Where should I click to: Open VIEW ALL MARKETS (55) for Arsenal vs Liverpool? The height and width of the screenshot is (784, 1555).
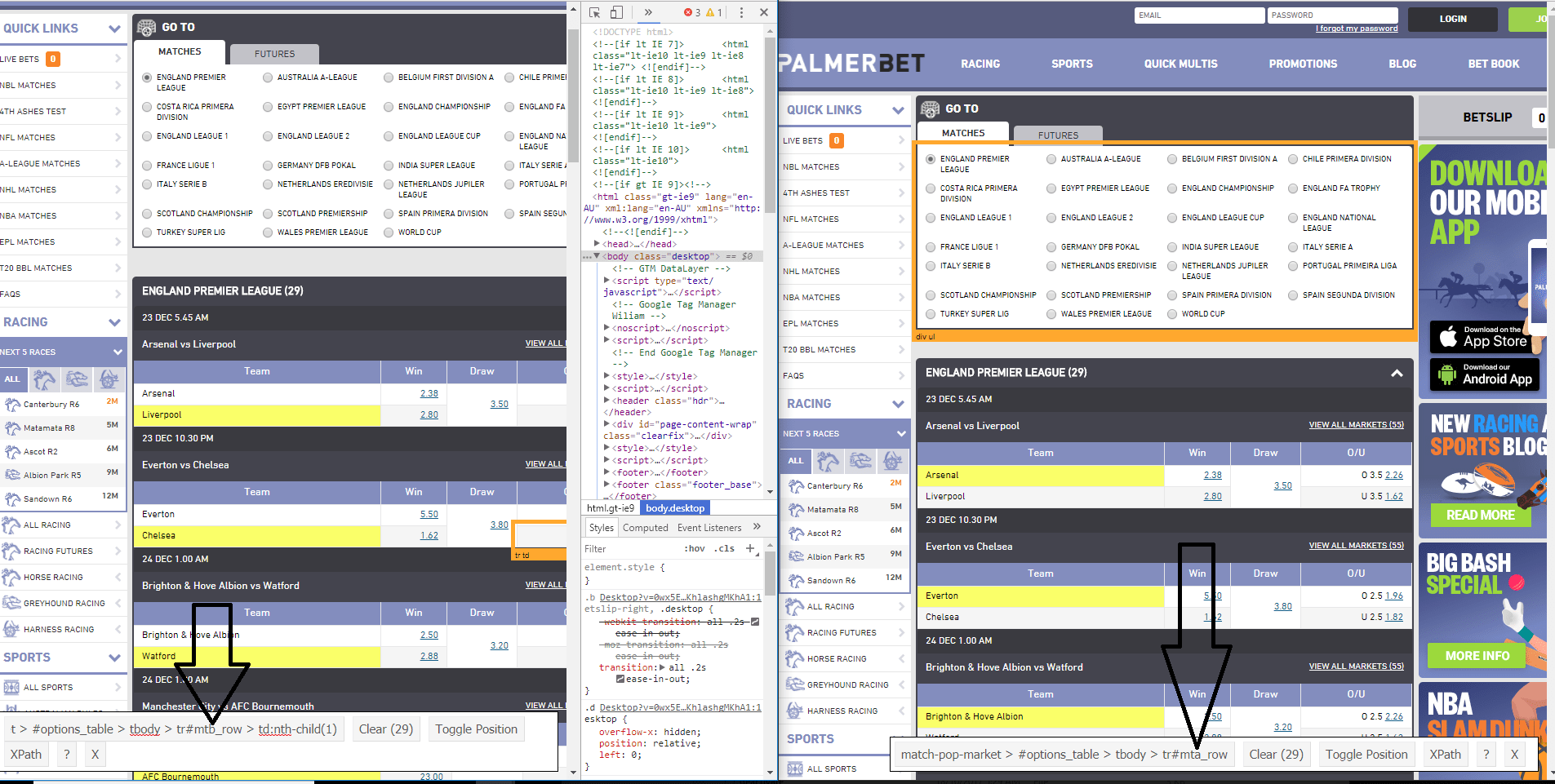click(1357, 425)
